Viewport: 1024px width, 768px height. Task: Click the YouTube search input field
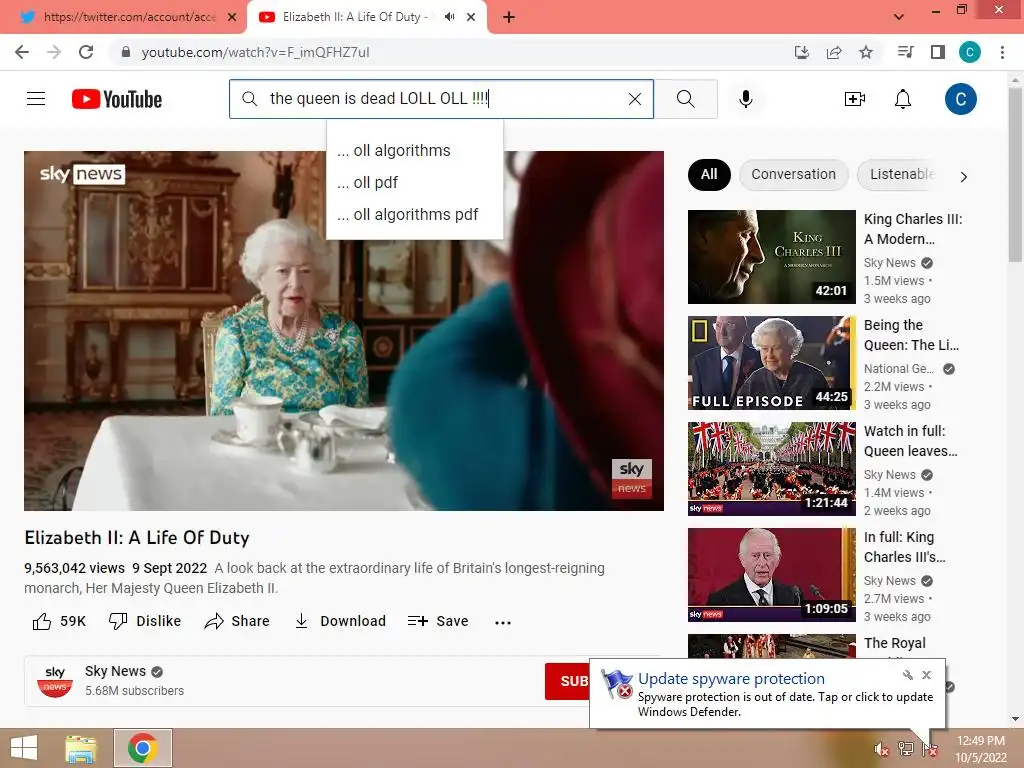click(441, 99)
